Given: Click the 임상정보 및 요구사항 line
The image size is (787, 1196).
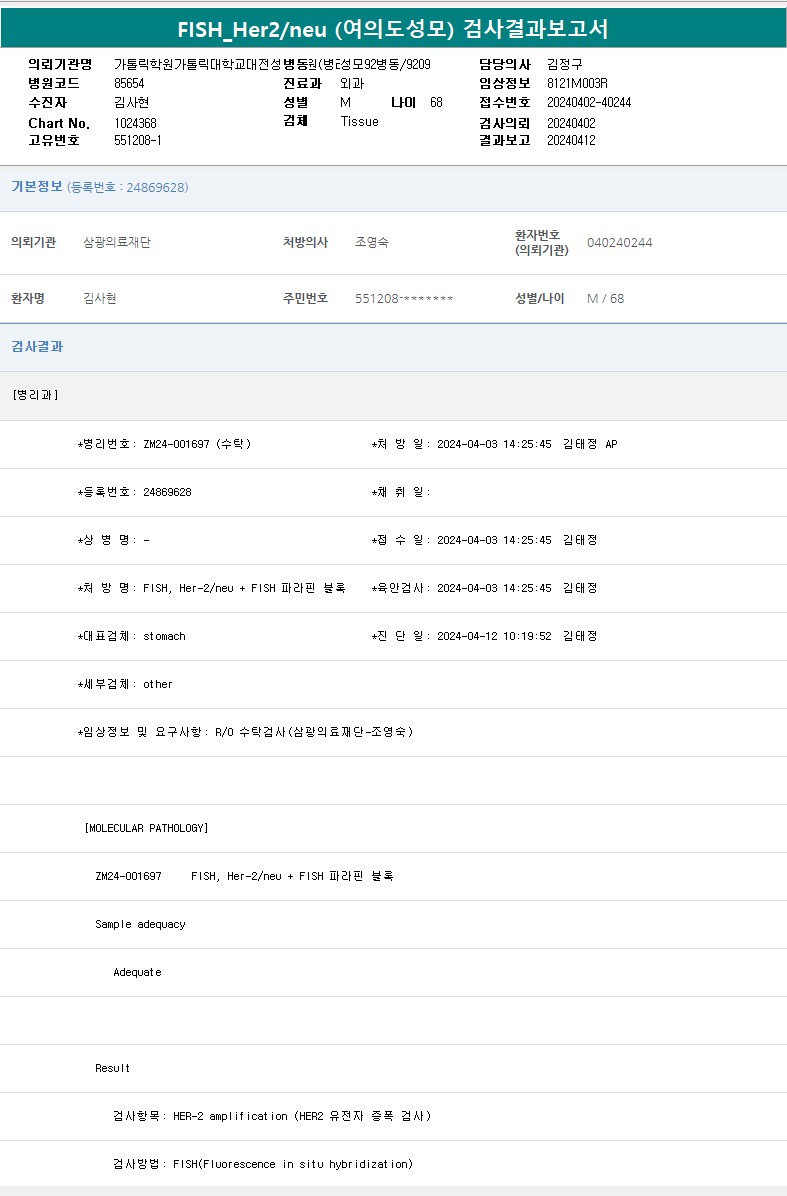Looking at the screenshot, I should [x=245, y=732].
